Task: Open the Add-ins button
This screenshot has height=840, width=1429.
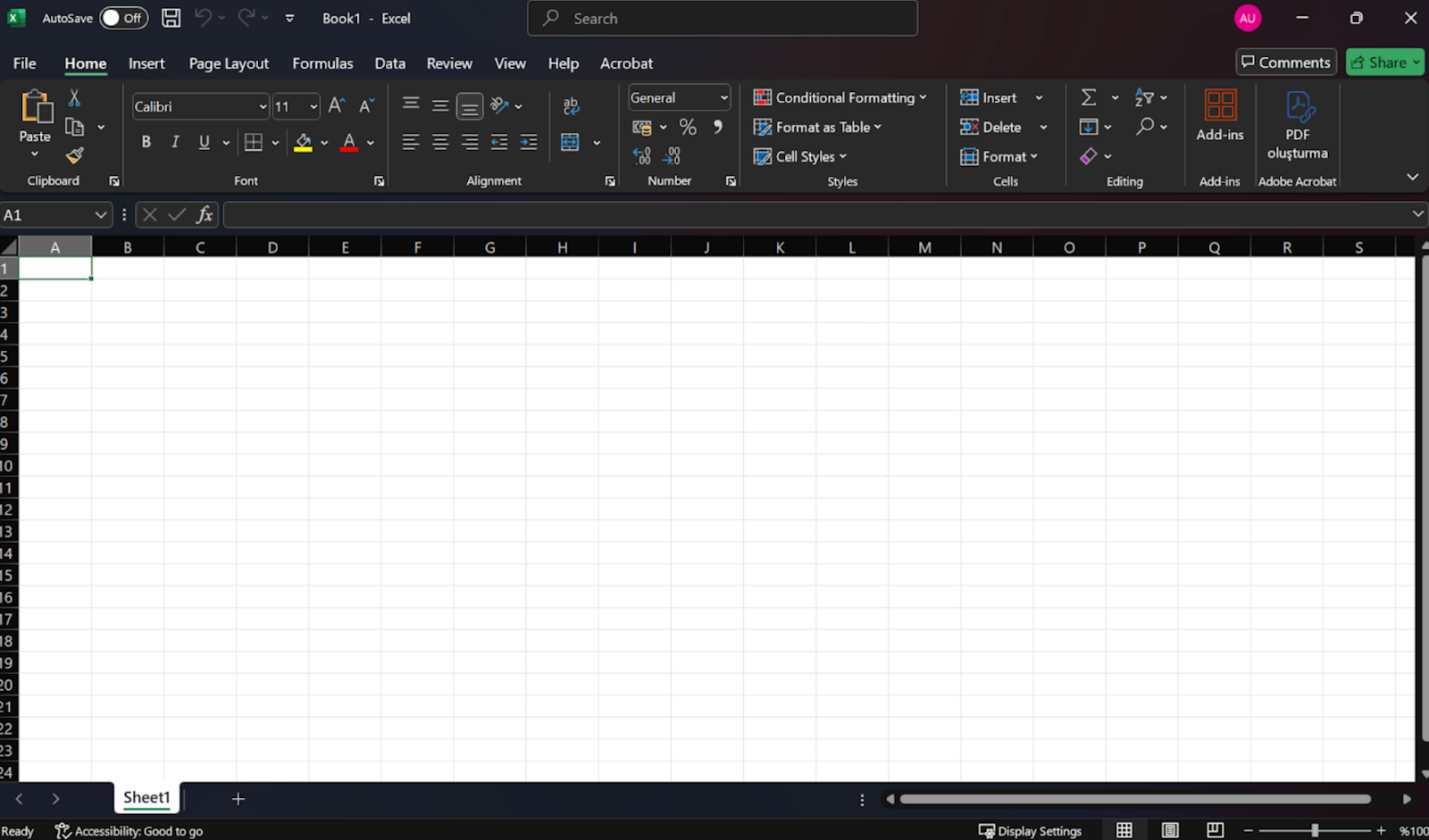Action: 1220,116
